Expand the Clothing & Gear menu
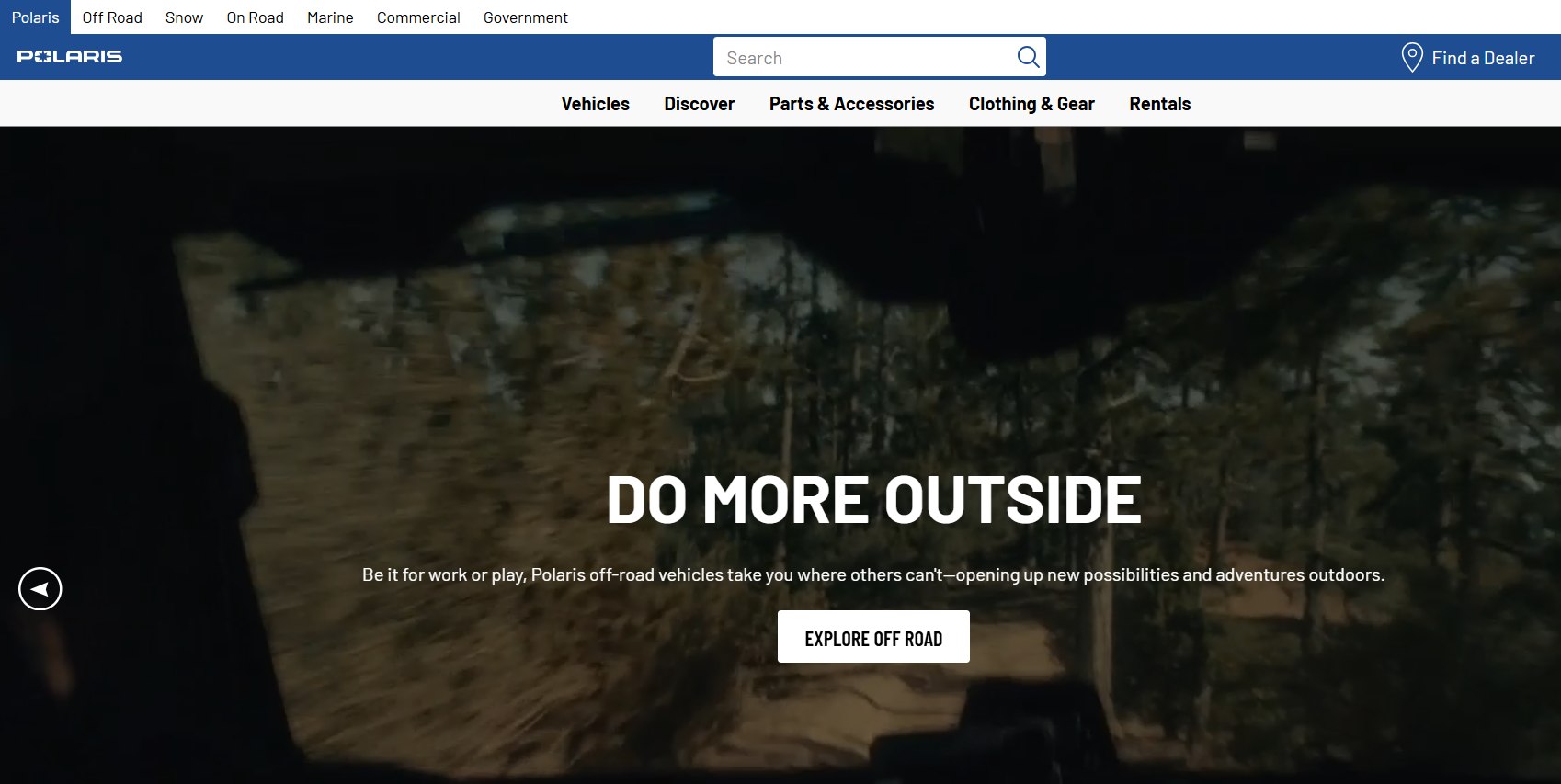The image size is (1561, 784). point(1031,104)
